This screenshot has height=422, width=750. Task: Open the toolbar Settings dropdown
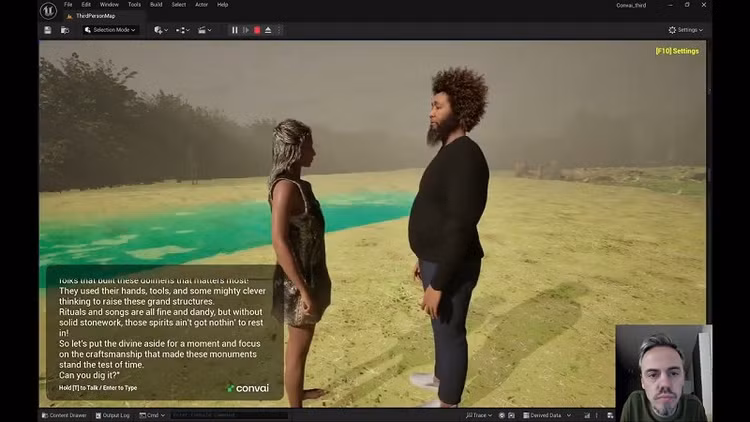pos(685,30)
